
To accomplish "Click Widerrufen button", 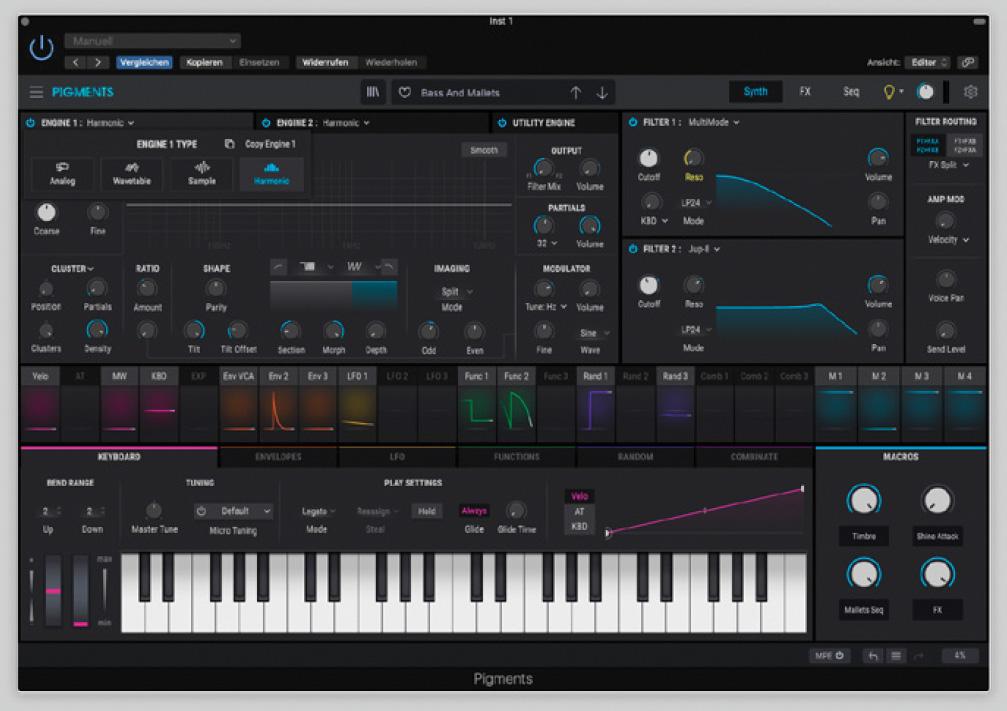I will click(325, 62).
